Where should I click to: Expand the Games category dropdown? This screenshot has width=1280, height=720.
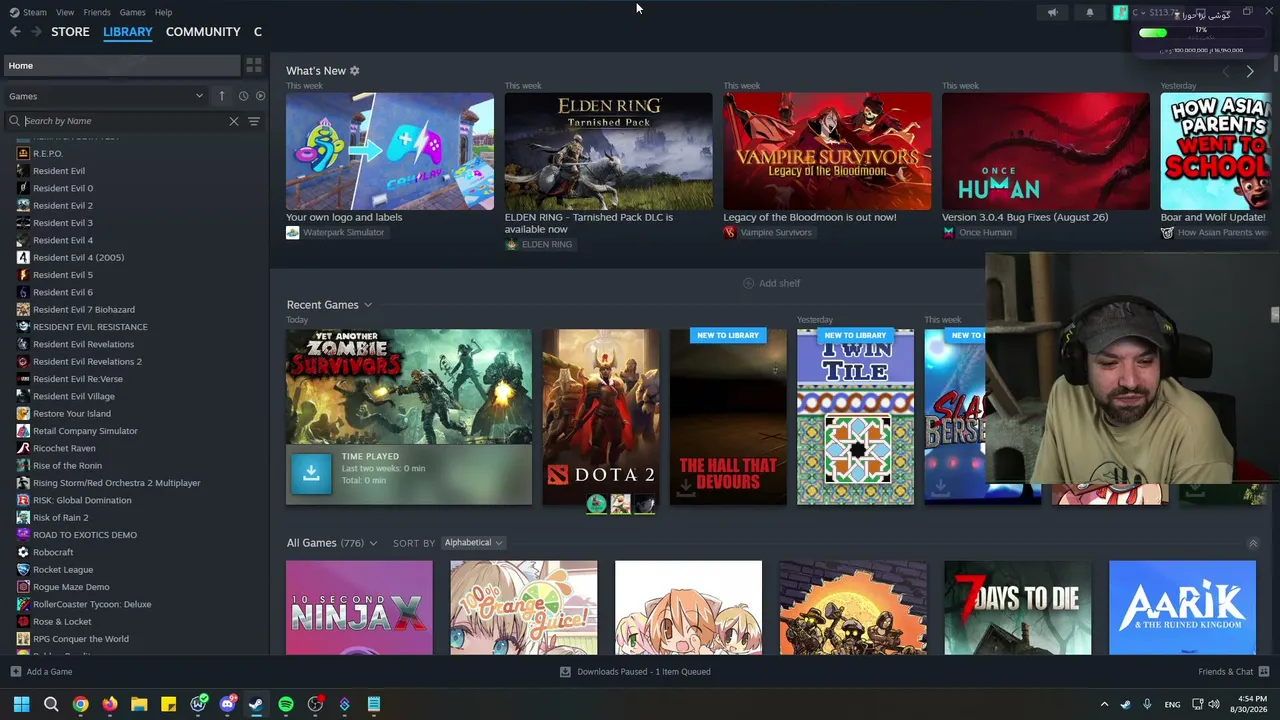(x=106, y=96)
